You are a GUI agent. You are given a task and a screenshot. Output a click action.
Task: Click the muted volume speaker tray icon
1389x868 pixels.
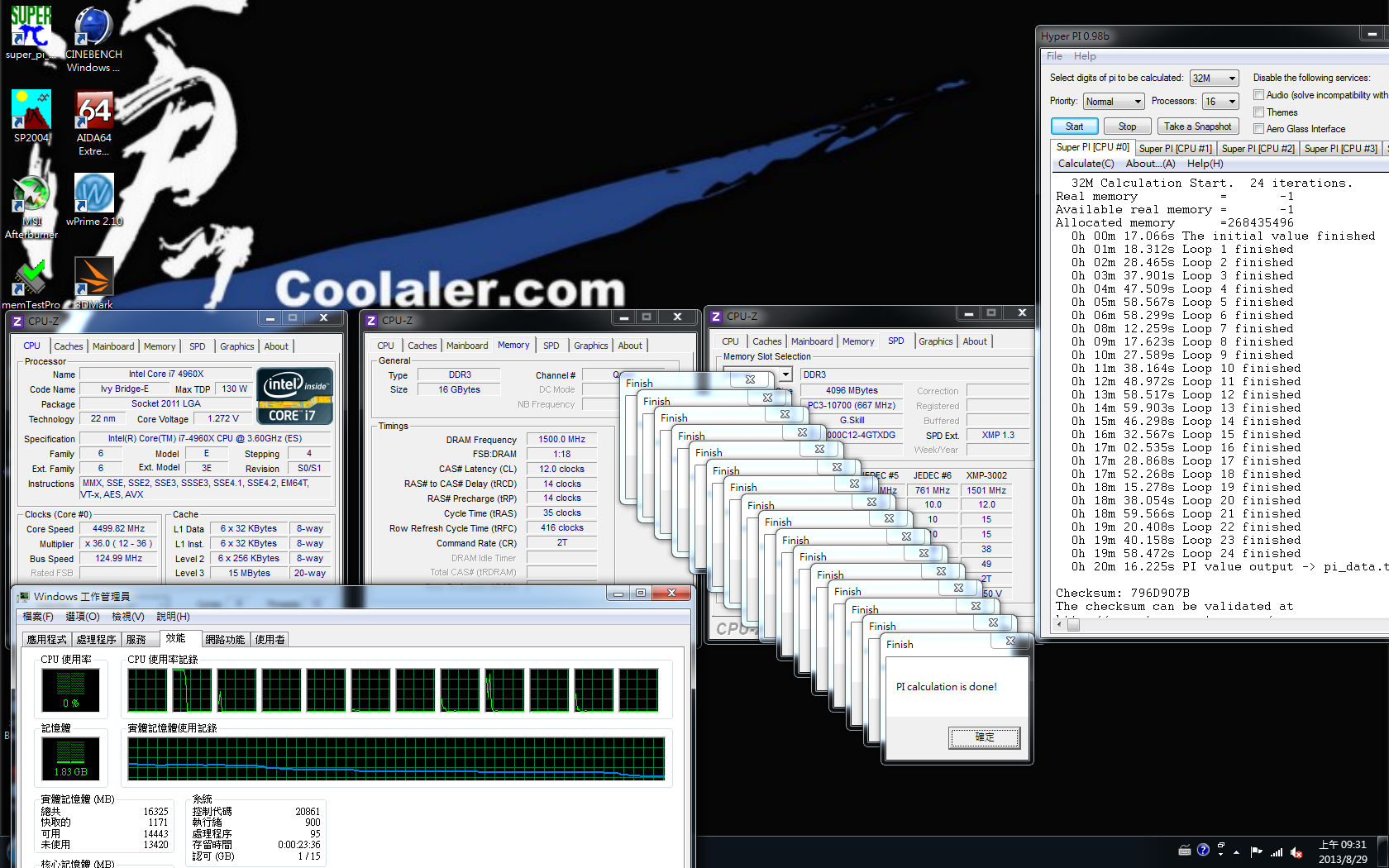pos(1296,851)
